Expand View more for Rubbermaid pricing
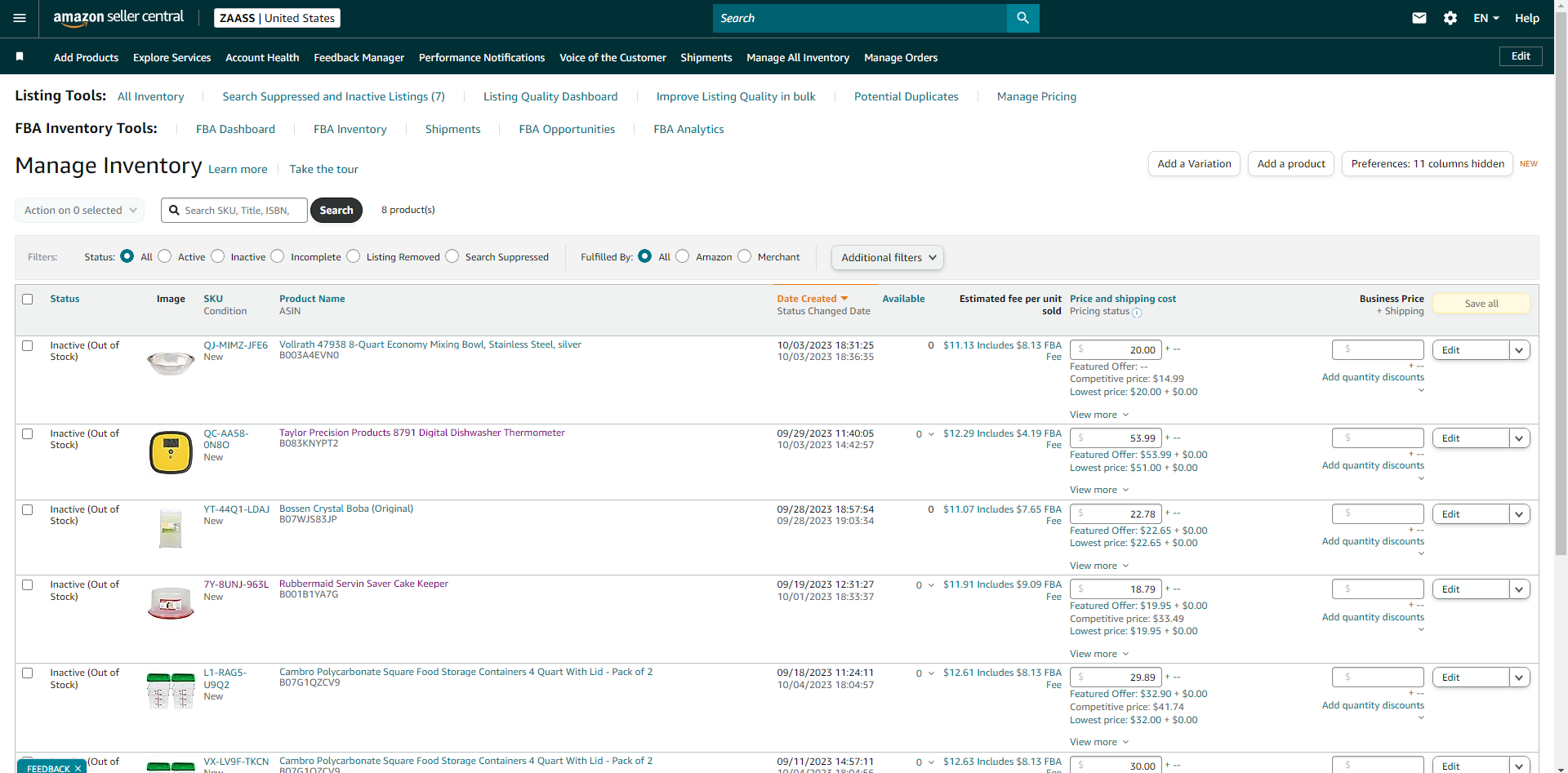 click(1099, 654)
